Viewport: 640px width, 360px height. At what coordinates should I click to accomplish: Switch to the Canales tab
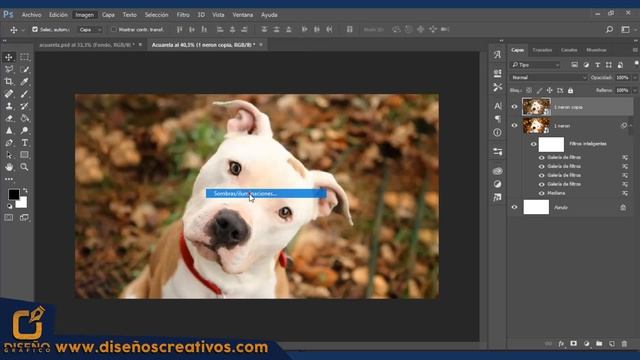point(569,50)
